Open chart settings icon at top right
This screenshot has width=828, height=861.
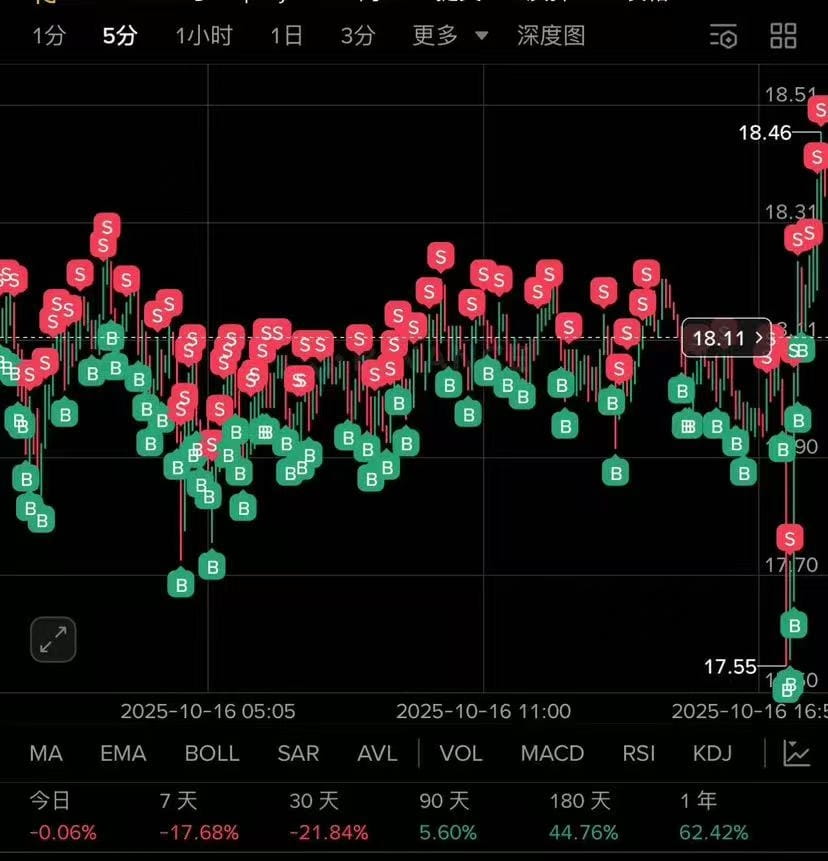723,37
